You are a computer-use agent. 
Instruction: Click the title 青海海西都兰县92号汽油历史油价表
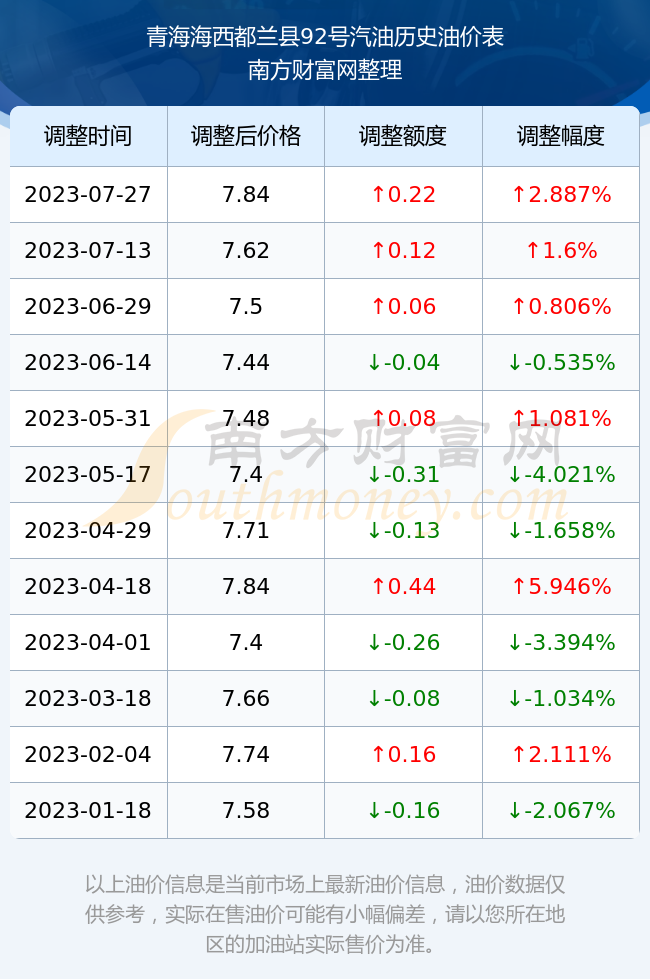coord(325,37)
